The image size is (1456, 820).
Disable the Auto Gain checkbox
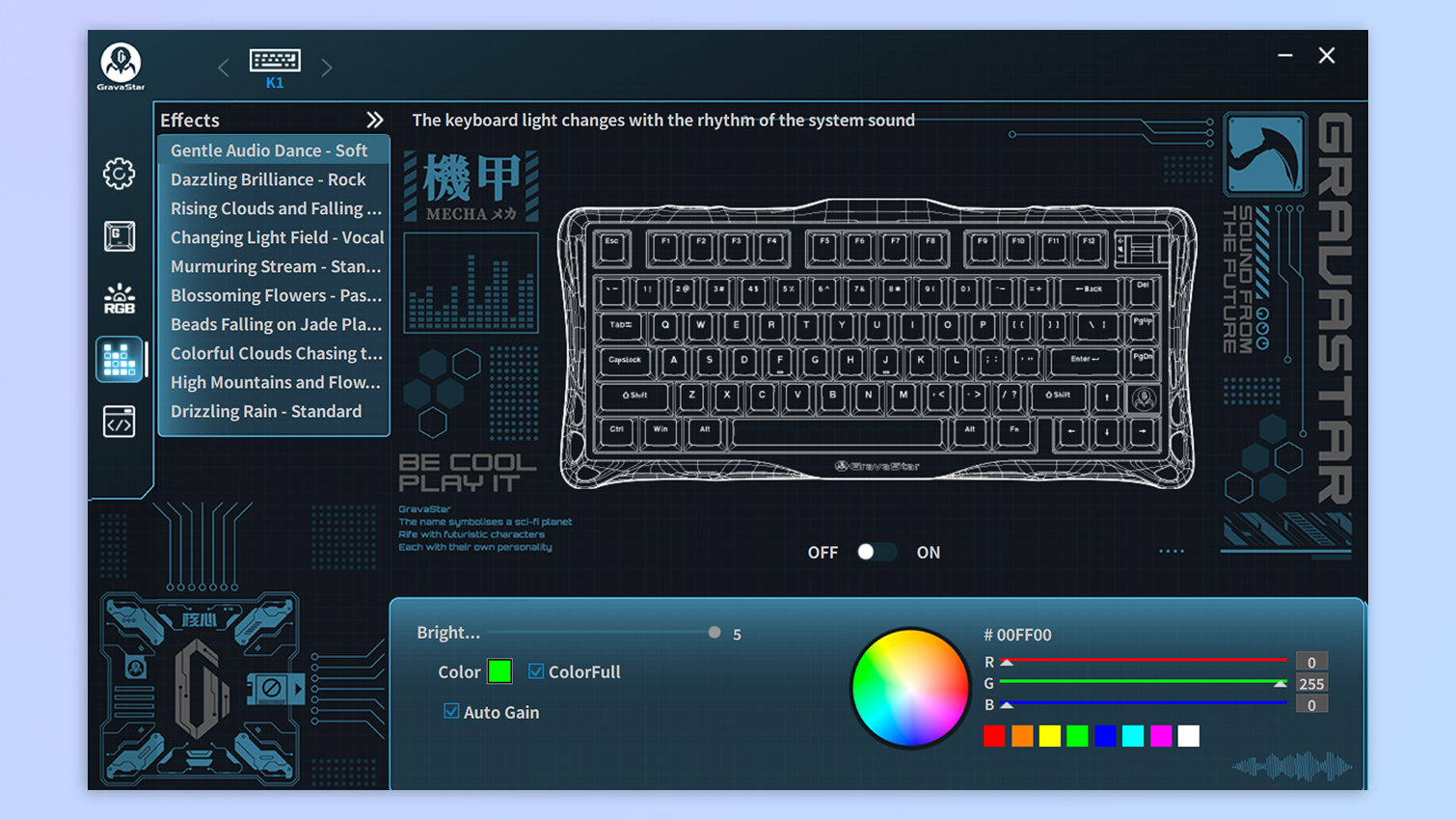(x=451, y=711)
